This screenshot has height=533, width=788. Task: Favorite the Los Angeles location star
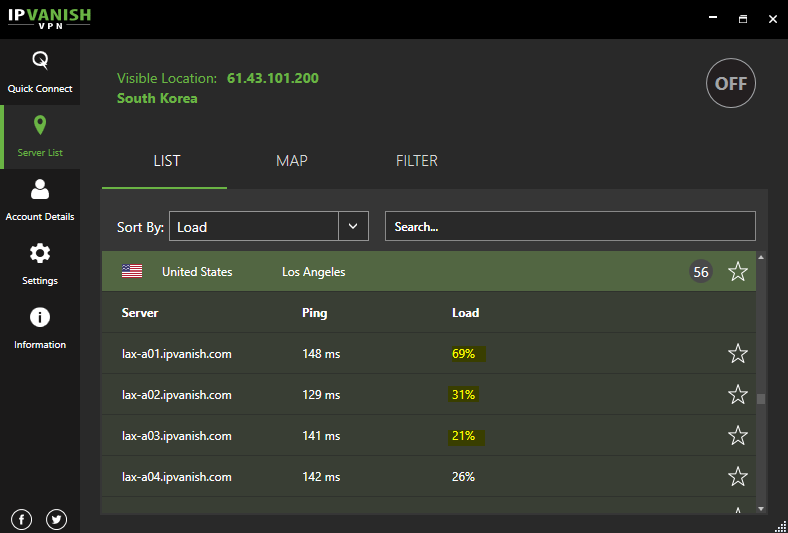(x=738, y=272)
